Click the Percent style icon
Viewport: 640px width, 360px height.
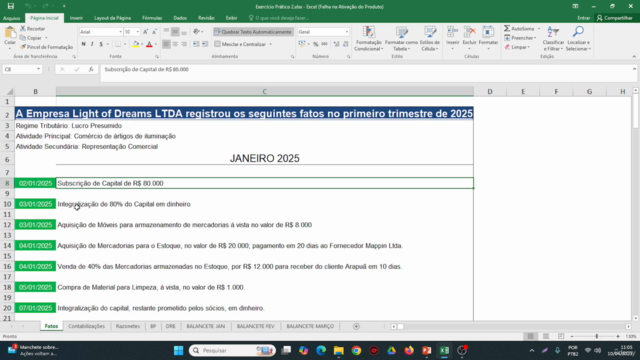click(x=316, y=44)
